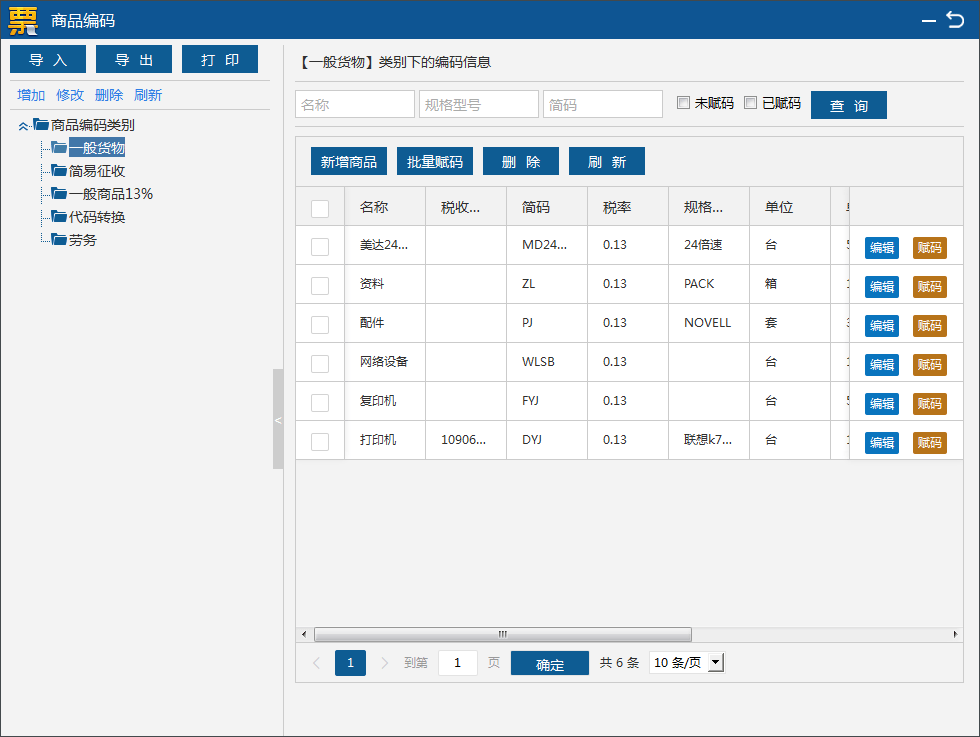This screenshot has width=980, height=737.
Task: Check the 已赋码 filter checkbox
Action: click(x=750, y=102)
